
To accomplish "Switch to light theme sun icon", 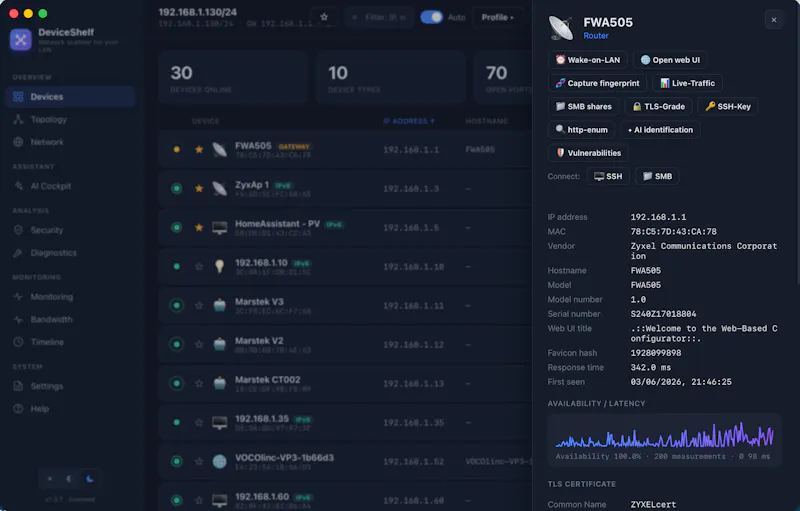I will pyautogui.click(x=49, y=479).
